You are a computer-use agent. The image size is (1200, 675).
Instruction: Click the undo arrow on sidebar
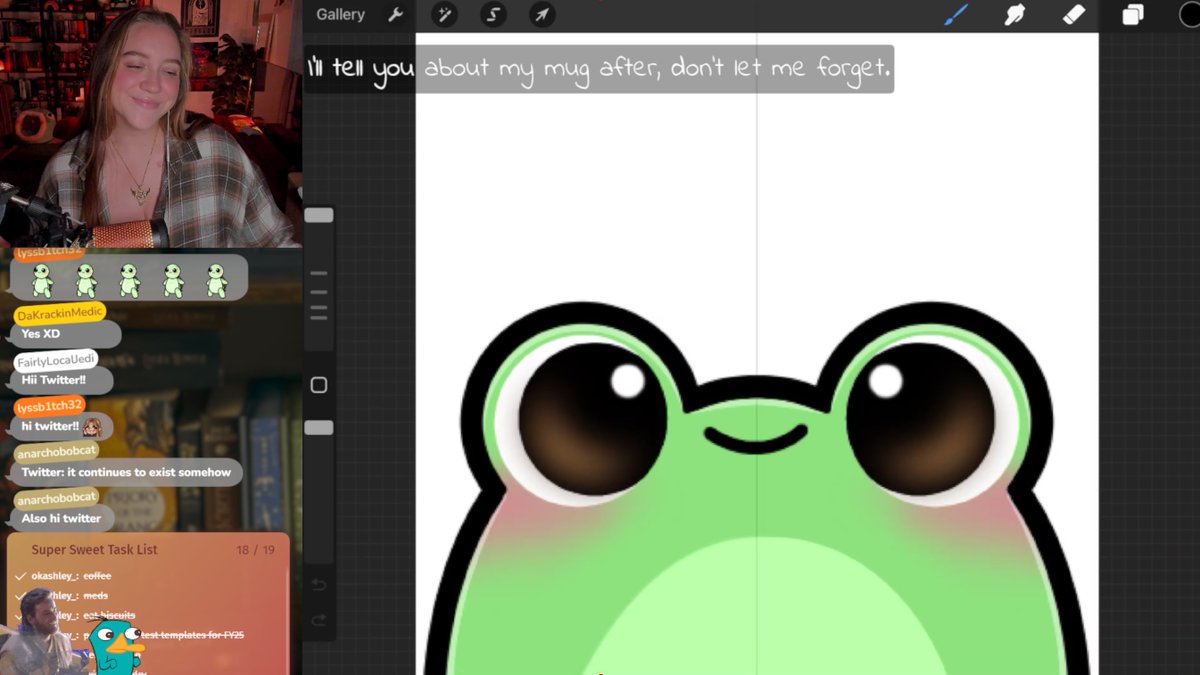(319, 584)
